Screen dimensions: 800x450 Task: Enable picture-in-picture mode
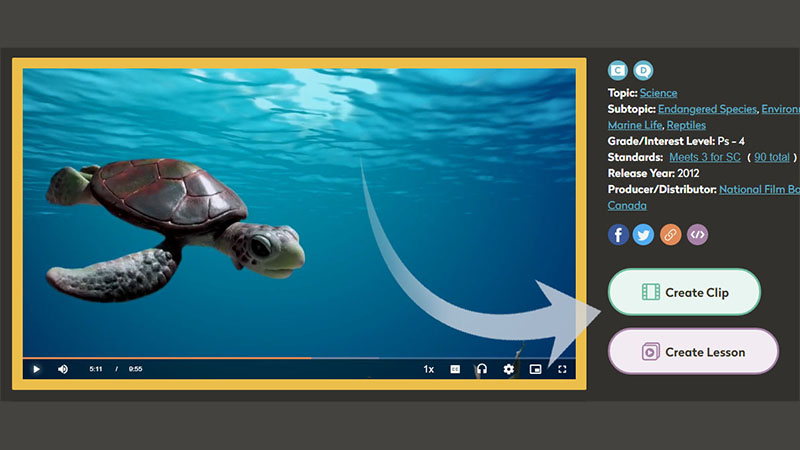click(535, 369)
